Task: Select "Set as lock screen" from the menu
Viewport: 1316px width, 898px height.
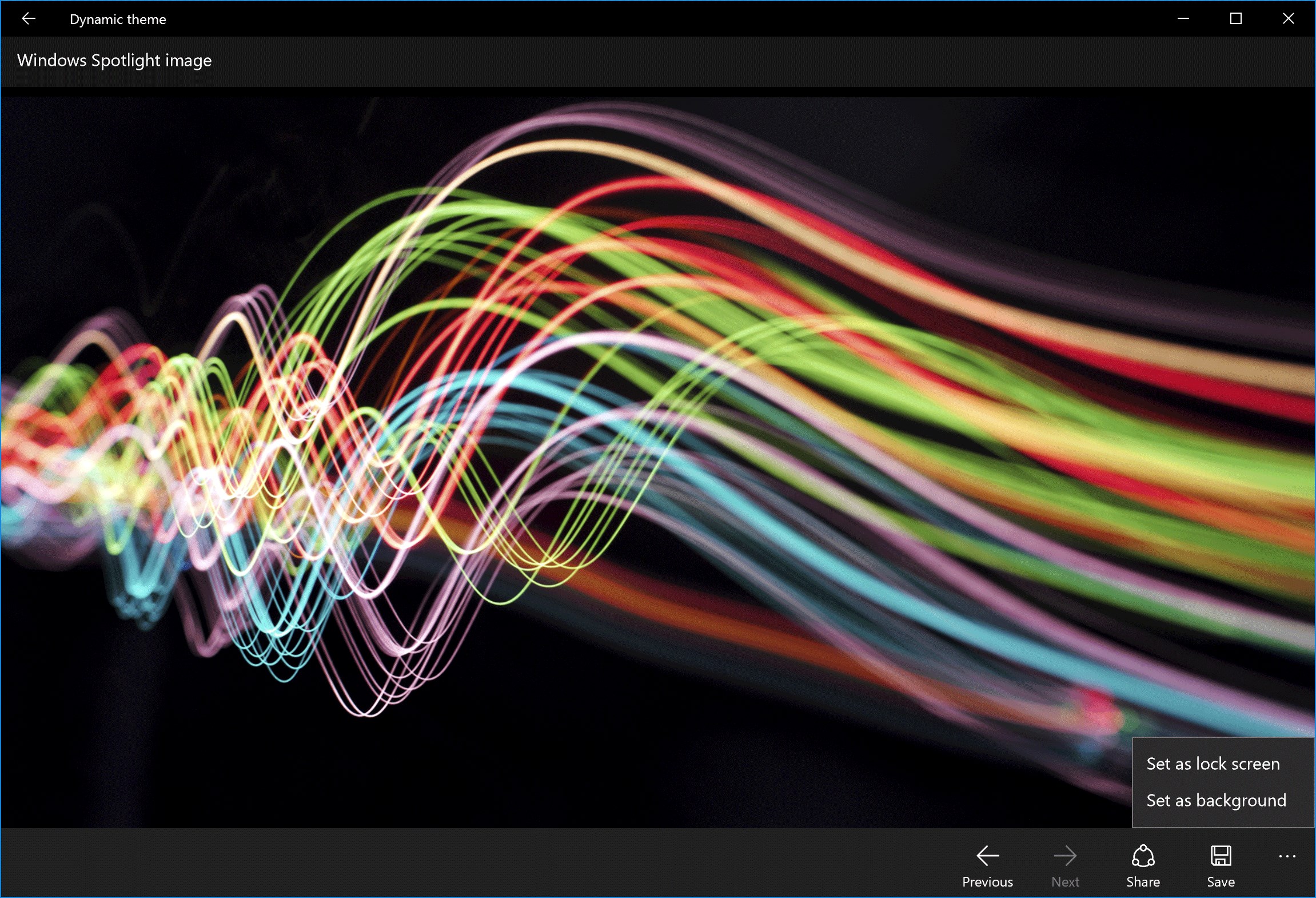Action: pyautogui.click(x=1213, y=763)
